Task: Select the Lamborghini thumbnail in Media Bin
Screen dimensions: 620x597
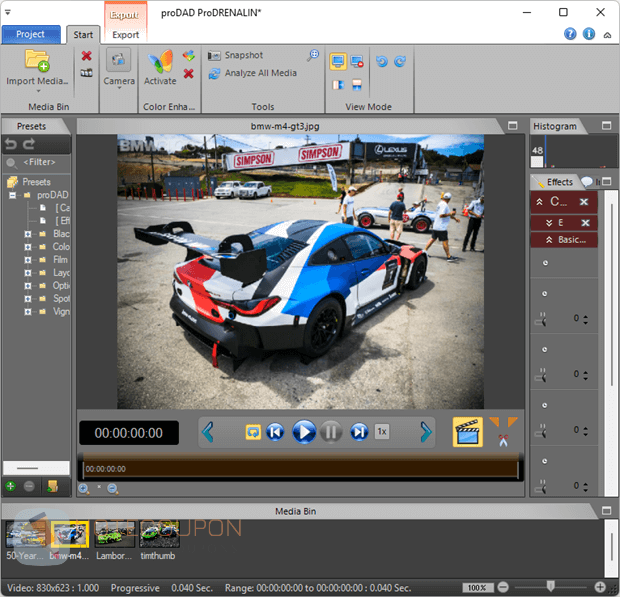Action: point(115,534)
